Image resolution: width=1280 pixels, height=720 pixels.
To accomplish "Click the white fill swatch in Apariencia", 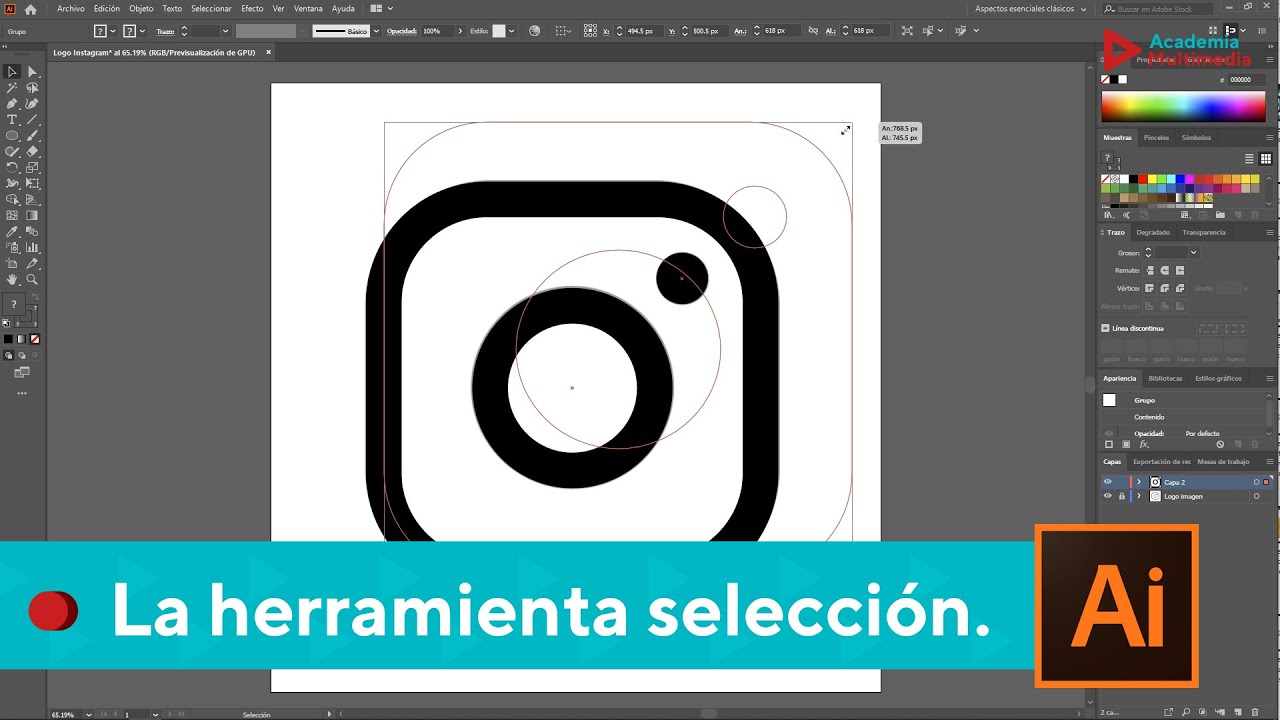I will 1109,400.
